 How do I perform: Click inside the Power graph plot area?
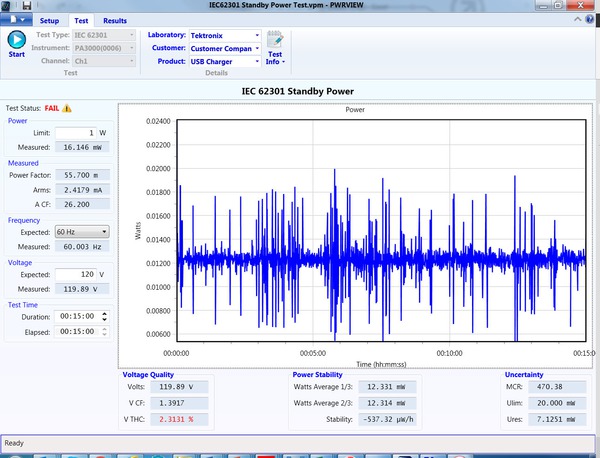[x=380, y=230]
